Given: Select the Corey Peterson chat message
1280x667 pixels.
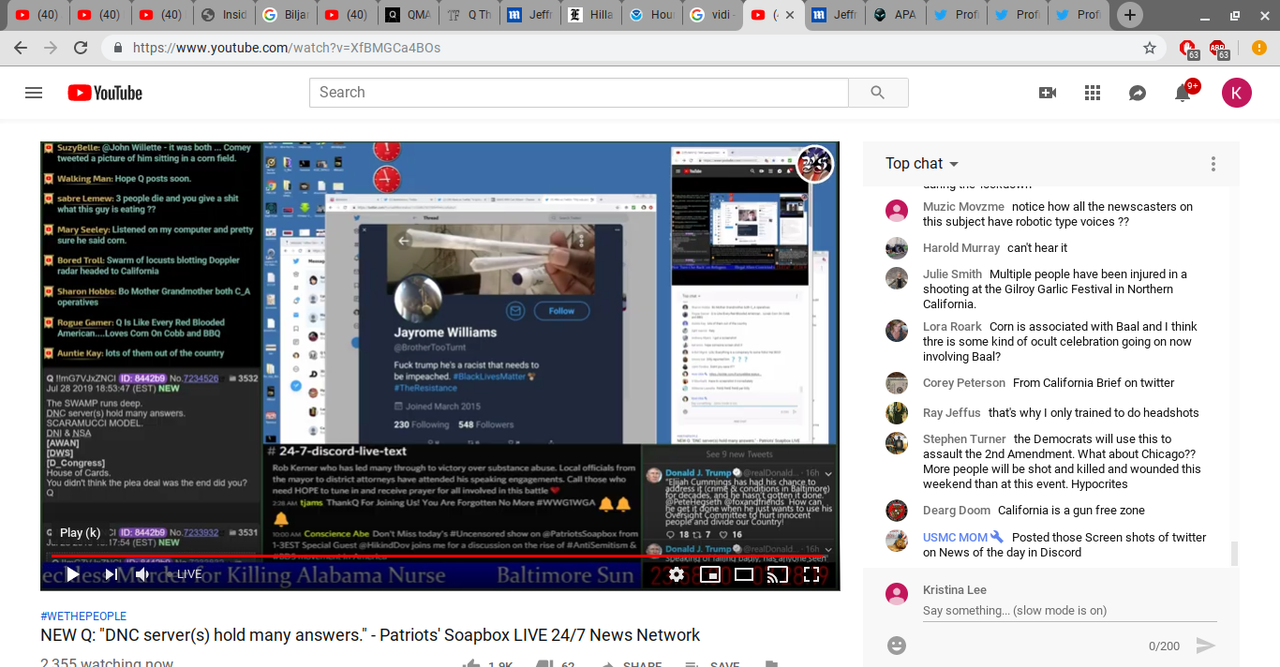Looking at the screenshot, I should pyautogui.click(x=1051, y=383).
